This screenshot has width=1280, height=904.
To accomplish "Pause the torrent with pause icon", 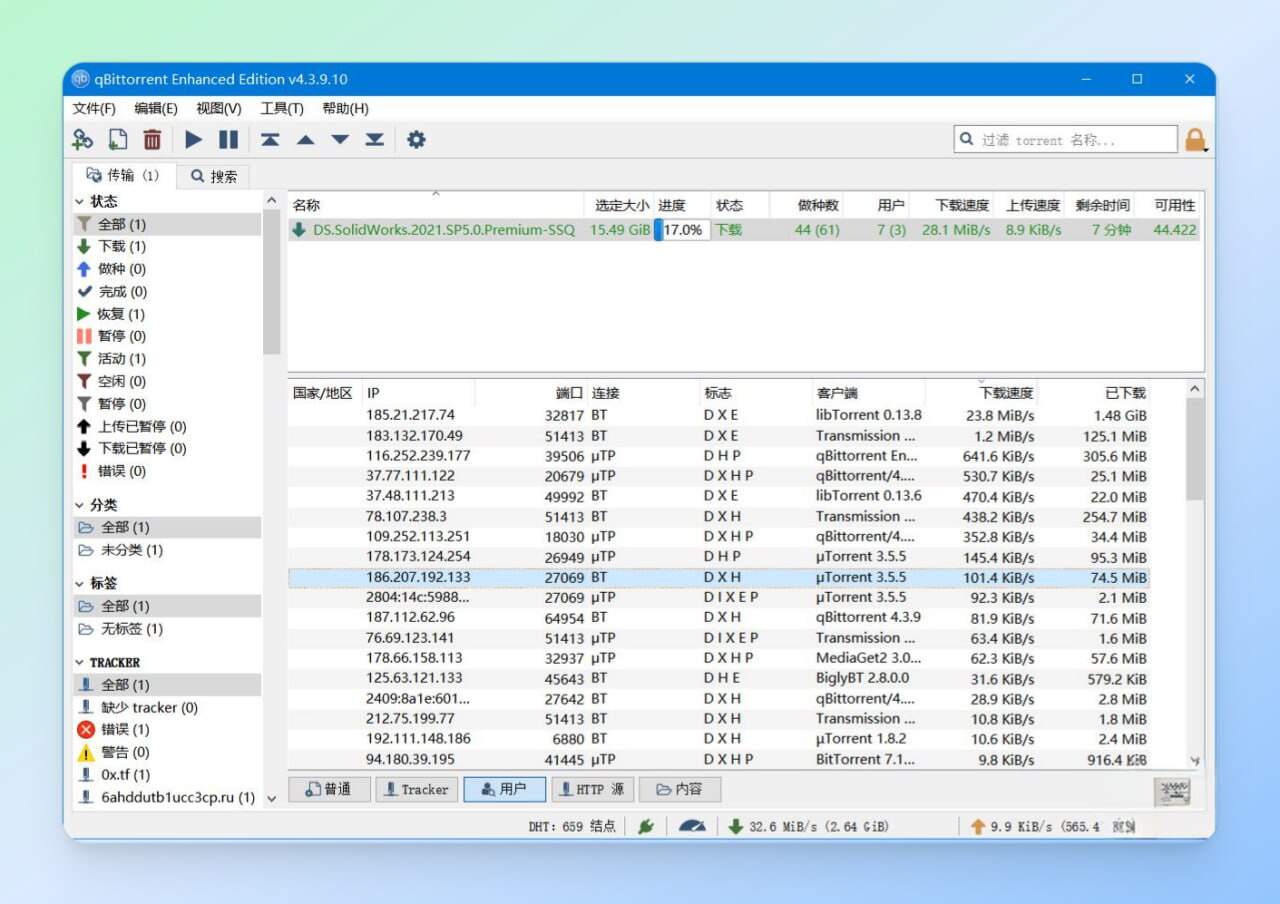I will [x=227, y=140].
